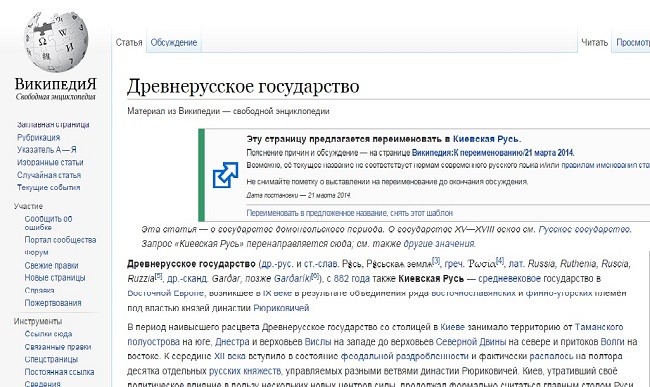Open Спецстраницы link
Image resolution: width=650 pixels, height=387 pixels.
coord(51,359)
